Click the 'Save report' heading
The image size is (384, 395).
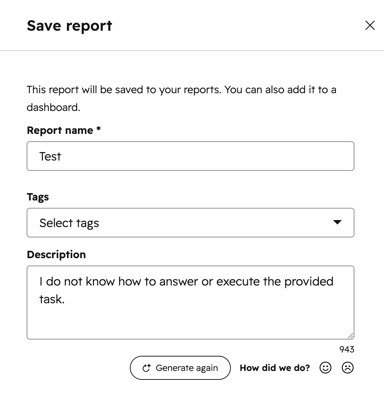pos(69,26)
